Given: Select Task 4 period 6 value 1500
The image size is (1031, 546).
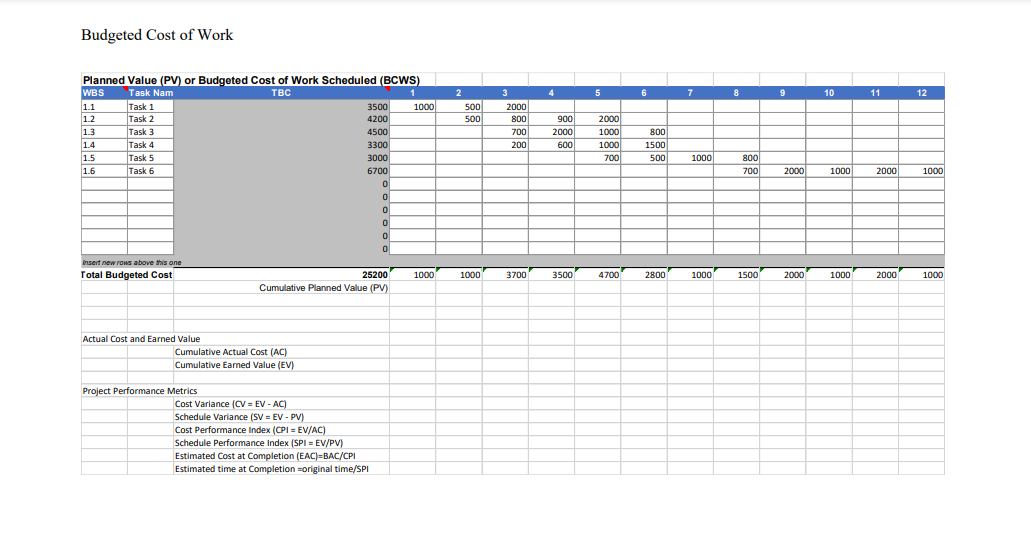Looking at the screenshot, I should coord(644,145).
